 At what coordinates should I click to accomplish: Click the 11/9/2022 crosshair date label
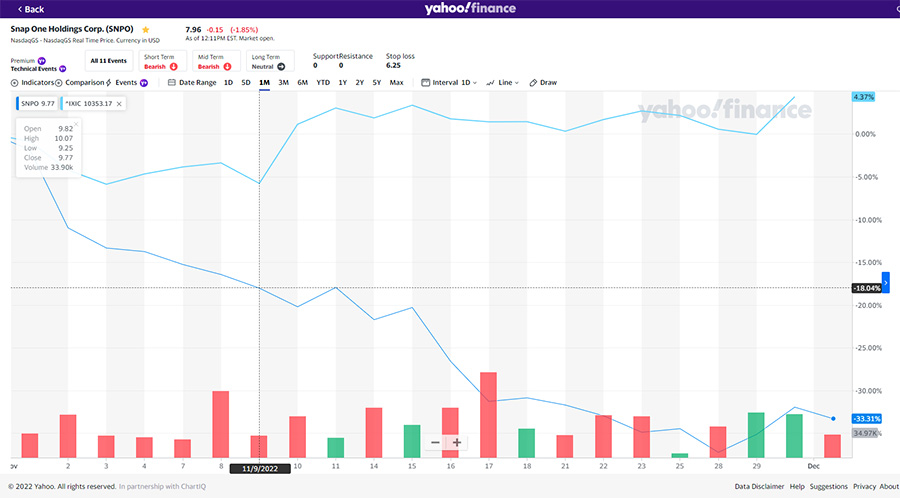[259, 469]
